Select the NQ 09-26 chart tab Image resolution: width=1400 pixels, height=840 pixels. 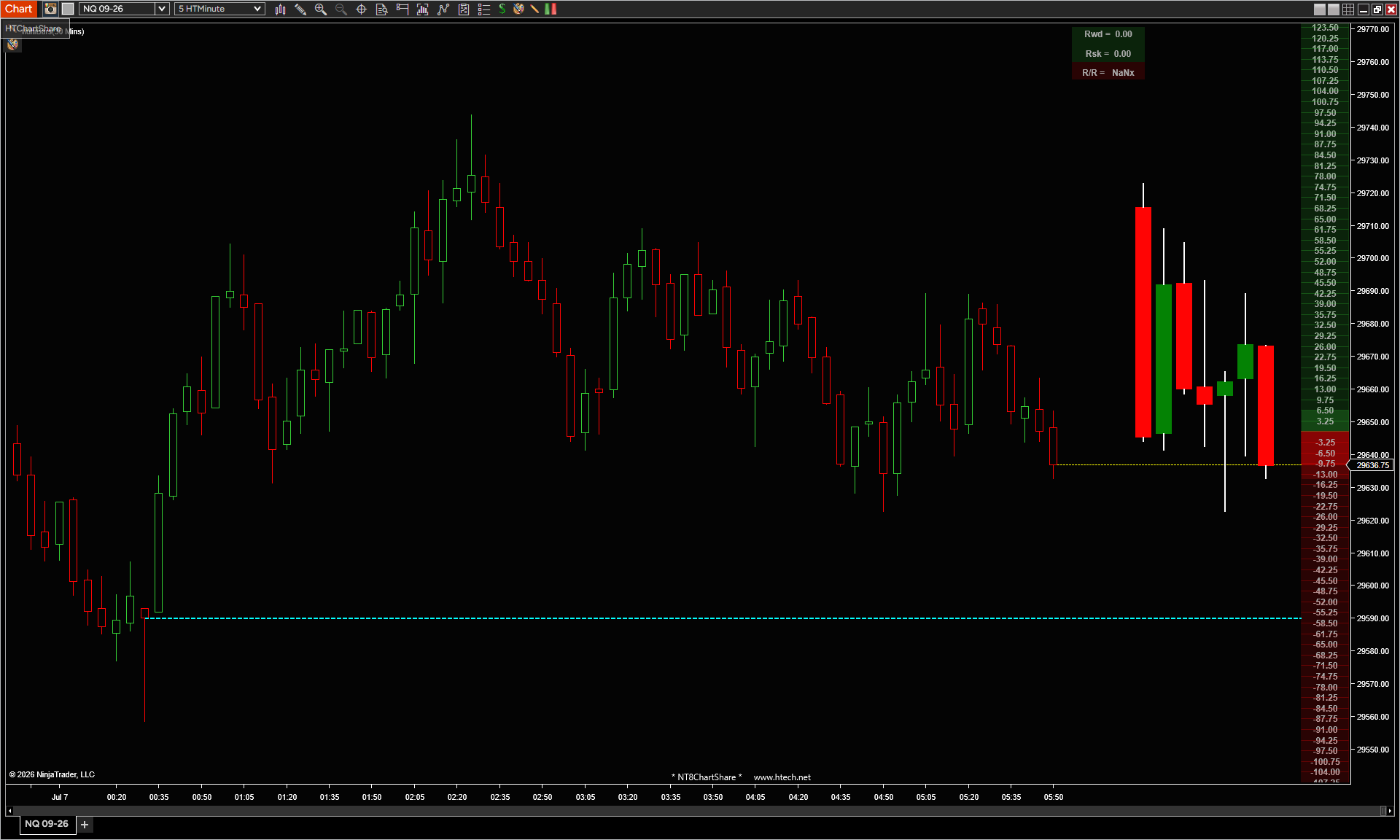[47, 824]
